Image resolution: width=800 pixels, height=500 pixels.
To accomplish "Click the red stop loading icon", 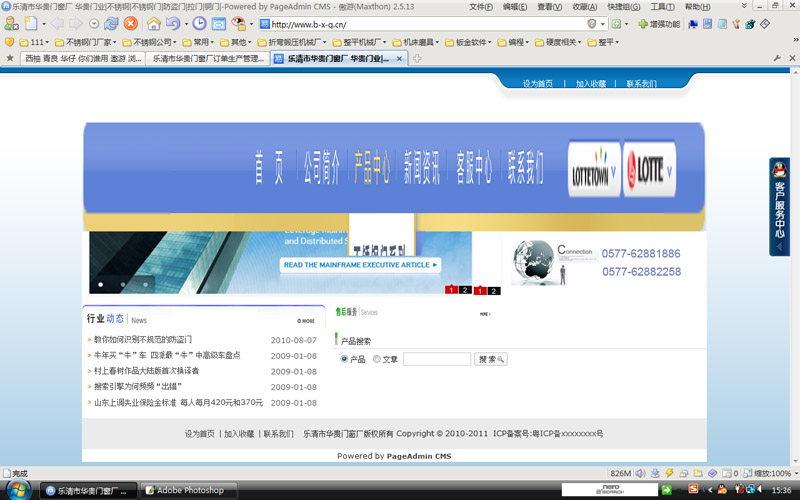I will (x=130, y=23).
